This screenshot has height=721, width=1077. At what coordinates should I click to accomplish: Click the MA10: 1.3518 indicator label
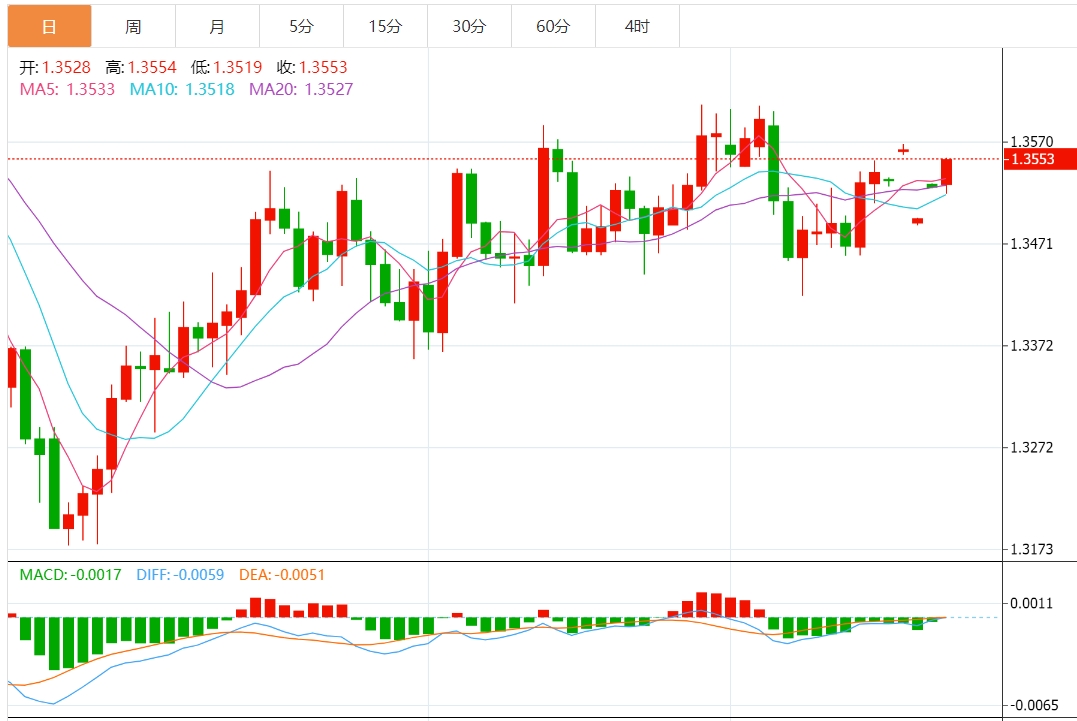click(x=182, y=89)
